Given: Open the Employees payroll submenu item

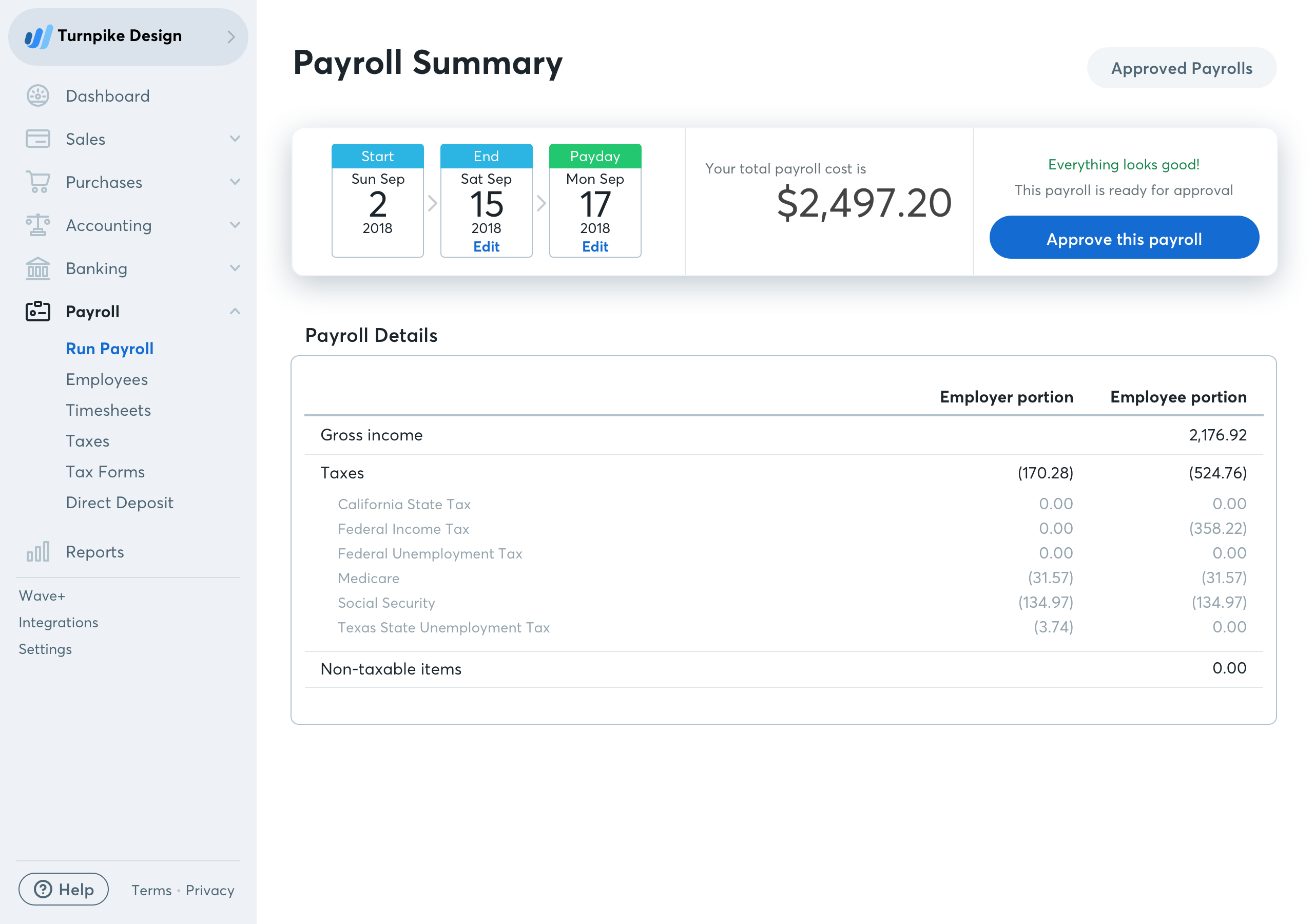Looking at the screenshot, I should click(x=106, y=379).
